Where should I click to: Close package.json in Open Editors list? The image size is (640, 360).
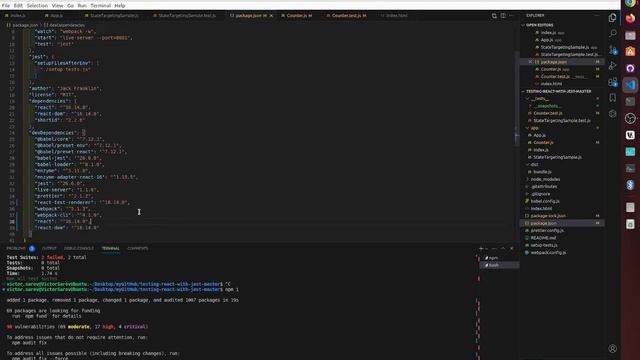coord(530,62)
